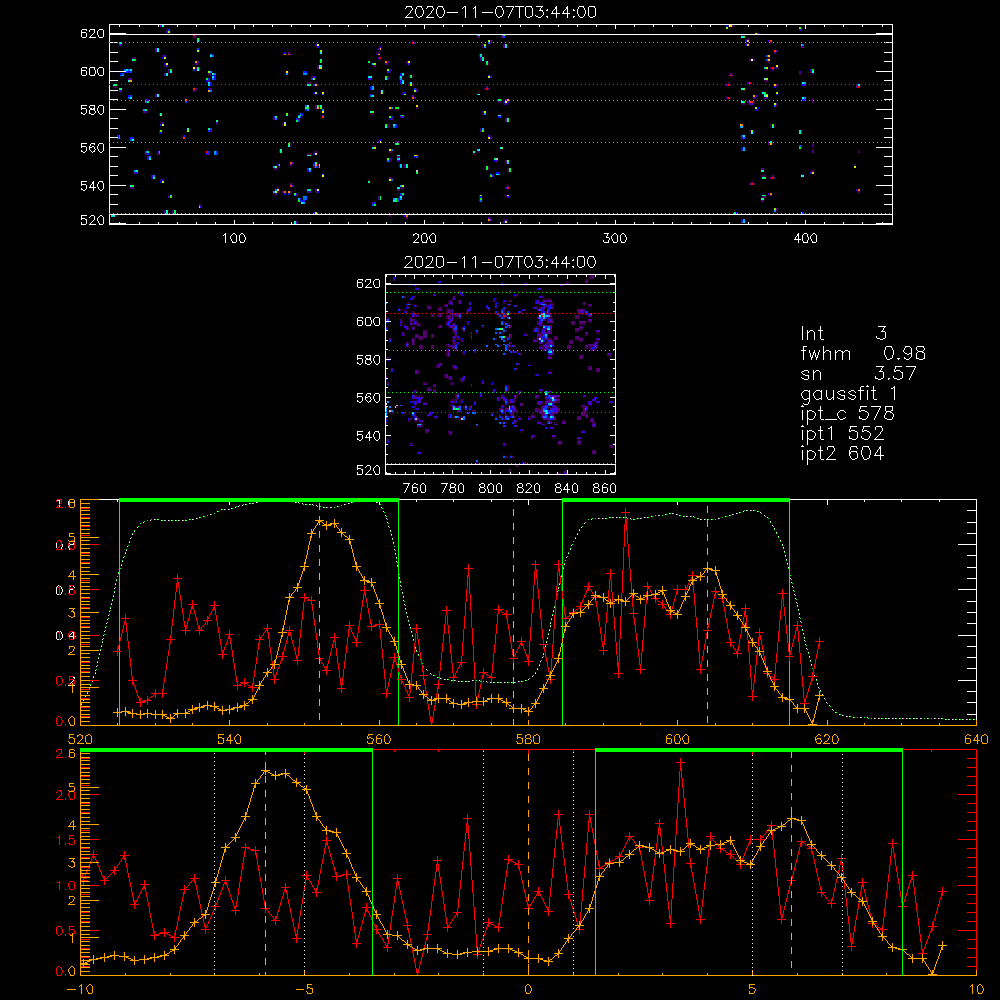The width and height of the screenshot is (1000, 1000).
Task: Select the 'ipt1 552' parameter line
Action: tap(842, 434)
